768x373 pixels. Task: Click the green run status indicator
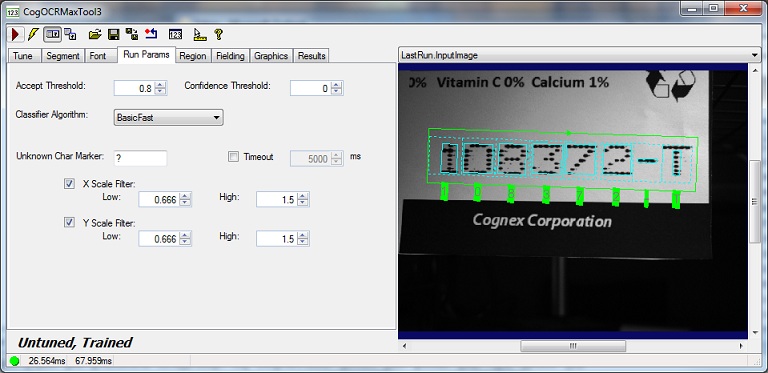[14, 361]
